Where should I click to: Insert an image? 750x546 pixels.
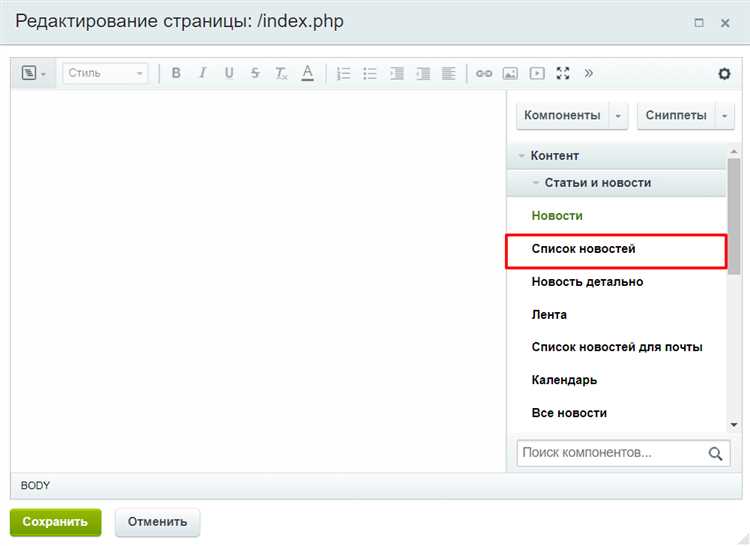[x=510, y=73]
